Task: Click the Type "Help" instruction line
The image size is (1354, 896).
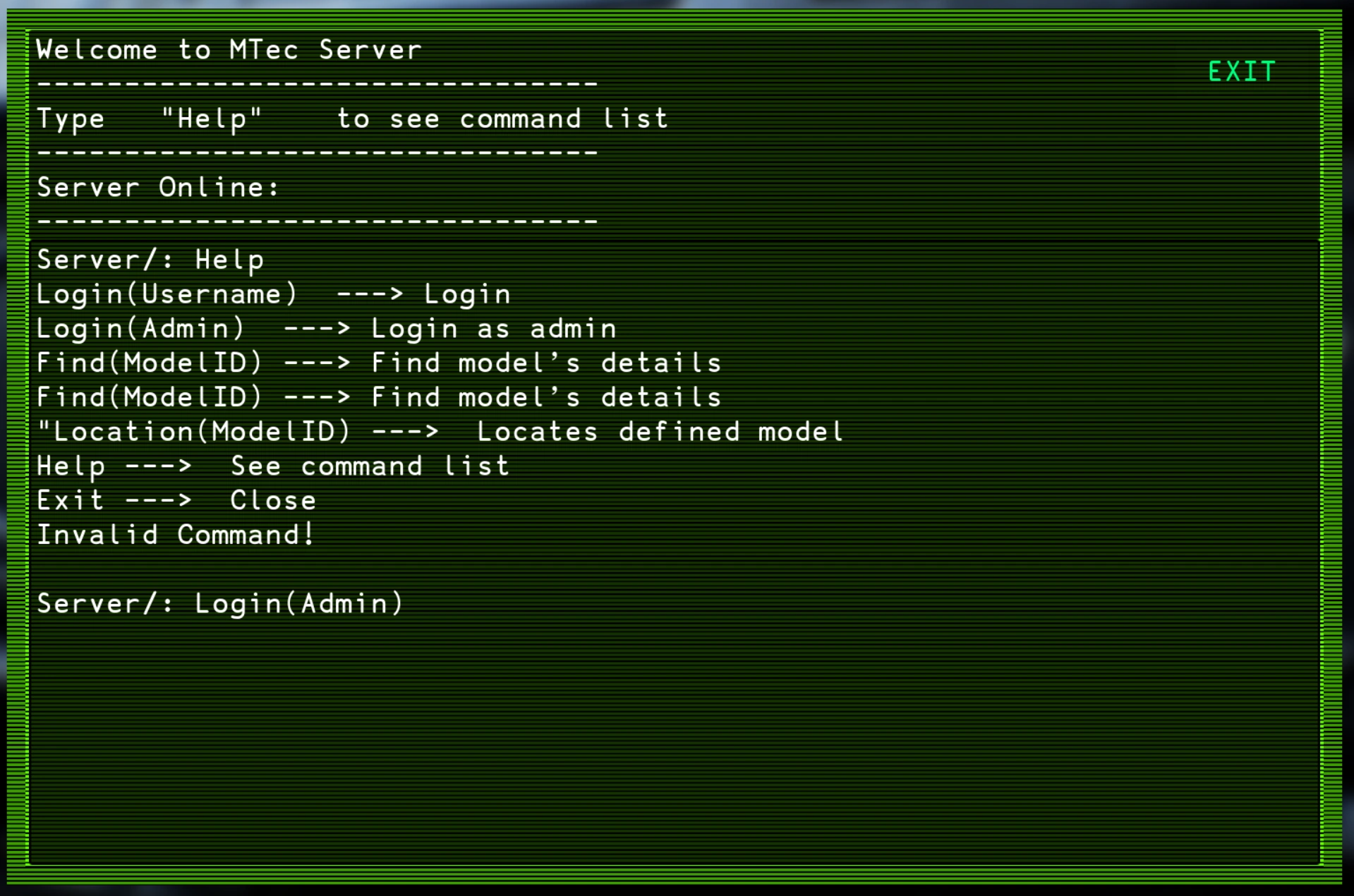Action: pyautogui.click(x=351, y=119)
